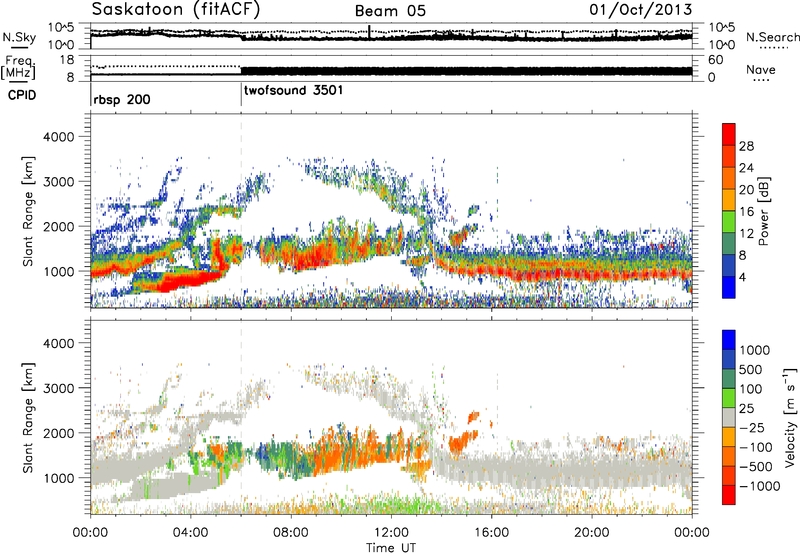Viewport: 800px width, 554px height.
Task: Click the '12' label on the Power colorbar
Action: [x=746, y=234]
